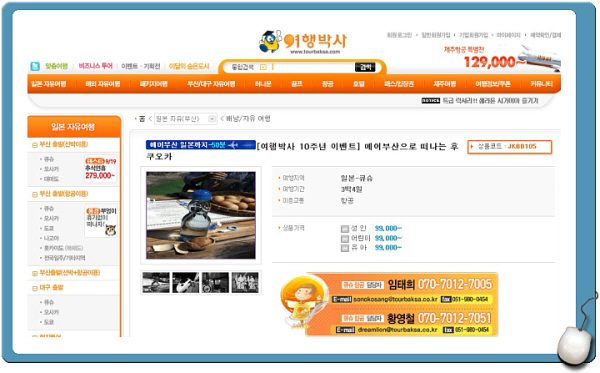Viewport: 600px width, 373px height.
Task: Click into the search text field
Action: (x=313, y=67)
